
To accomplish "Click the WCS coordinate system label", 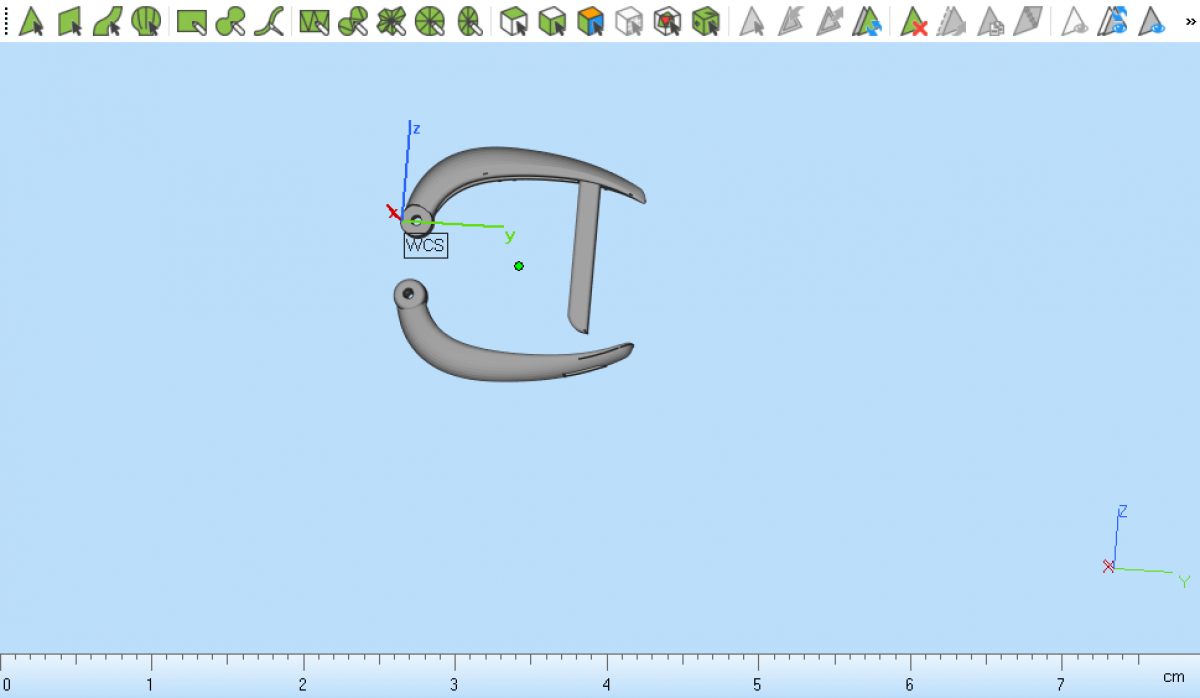I will click(x=425, y=246).
